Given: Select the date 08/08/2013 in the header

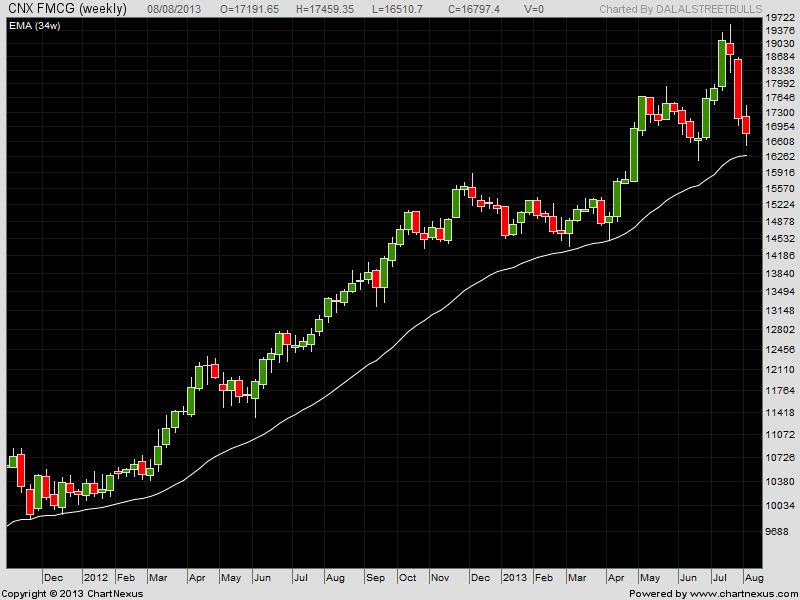Looking at the screenshot, I should [x=174, y=9].
